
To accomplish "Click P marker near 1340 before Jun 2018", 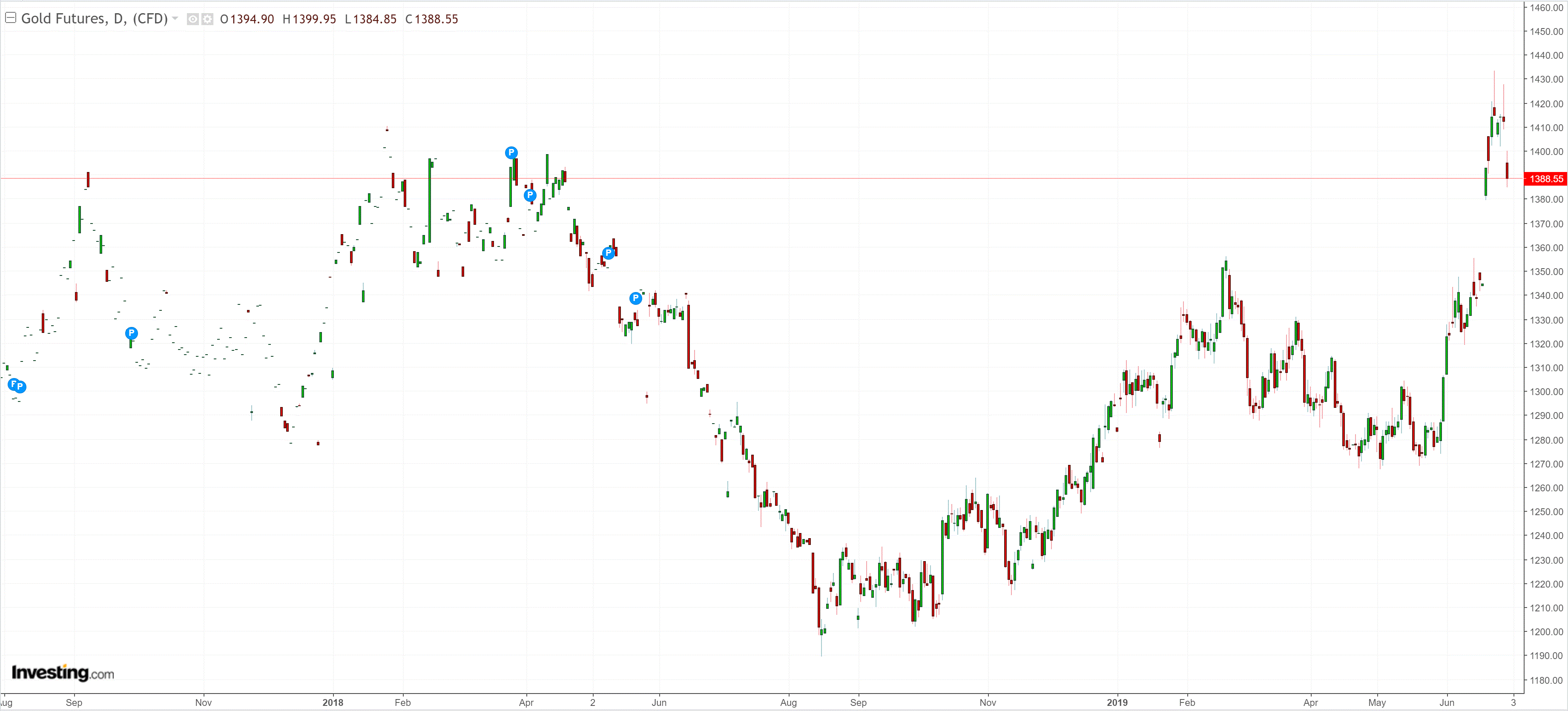I will [x=635, y=298].
